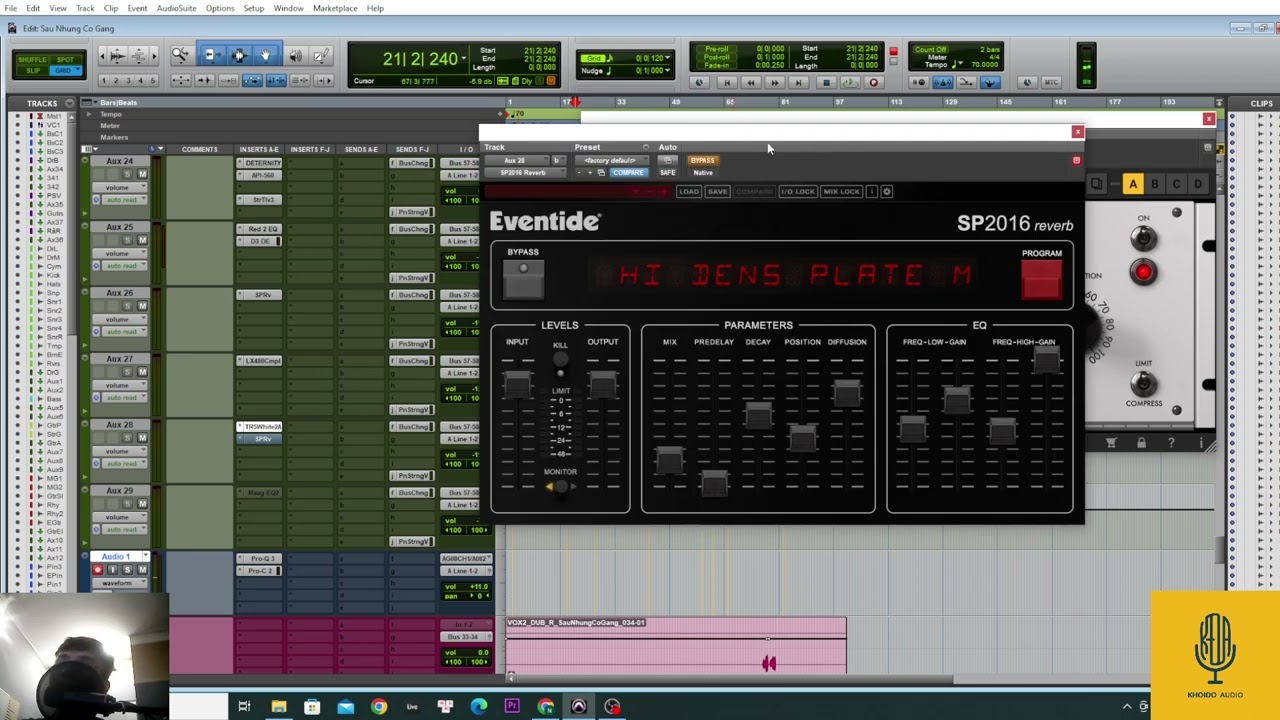The image size is (1280, 720).
Task: Solo the Aux 25 track
Action: (128, 240)
